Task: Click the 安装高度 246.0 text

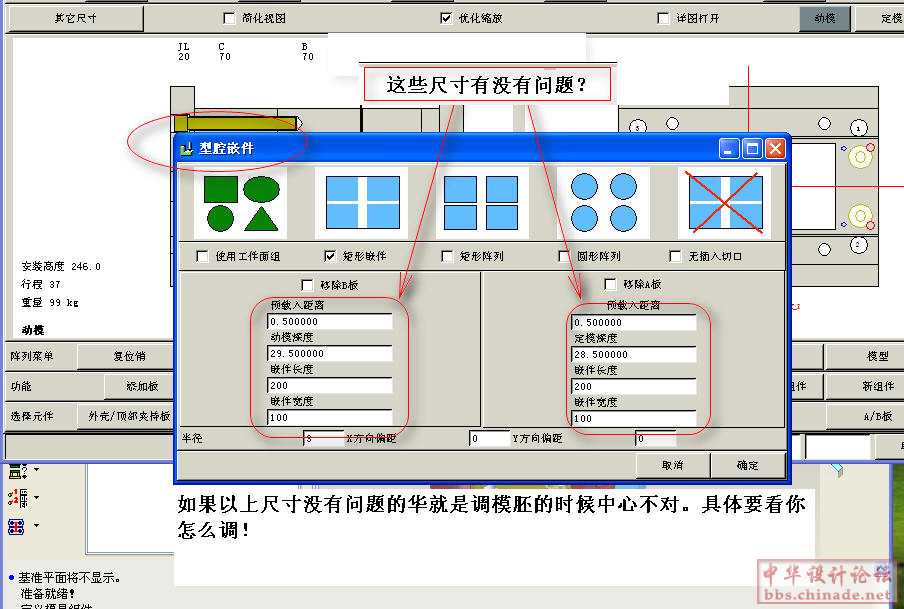Action: [61, 266]
